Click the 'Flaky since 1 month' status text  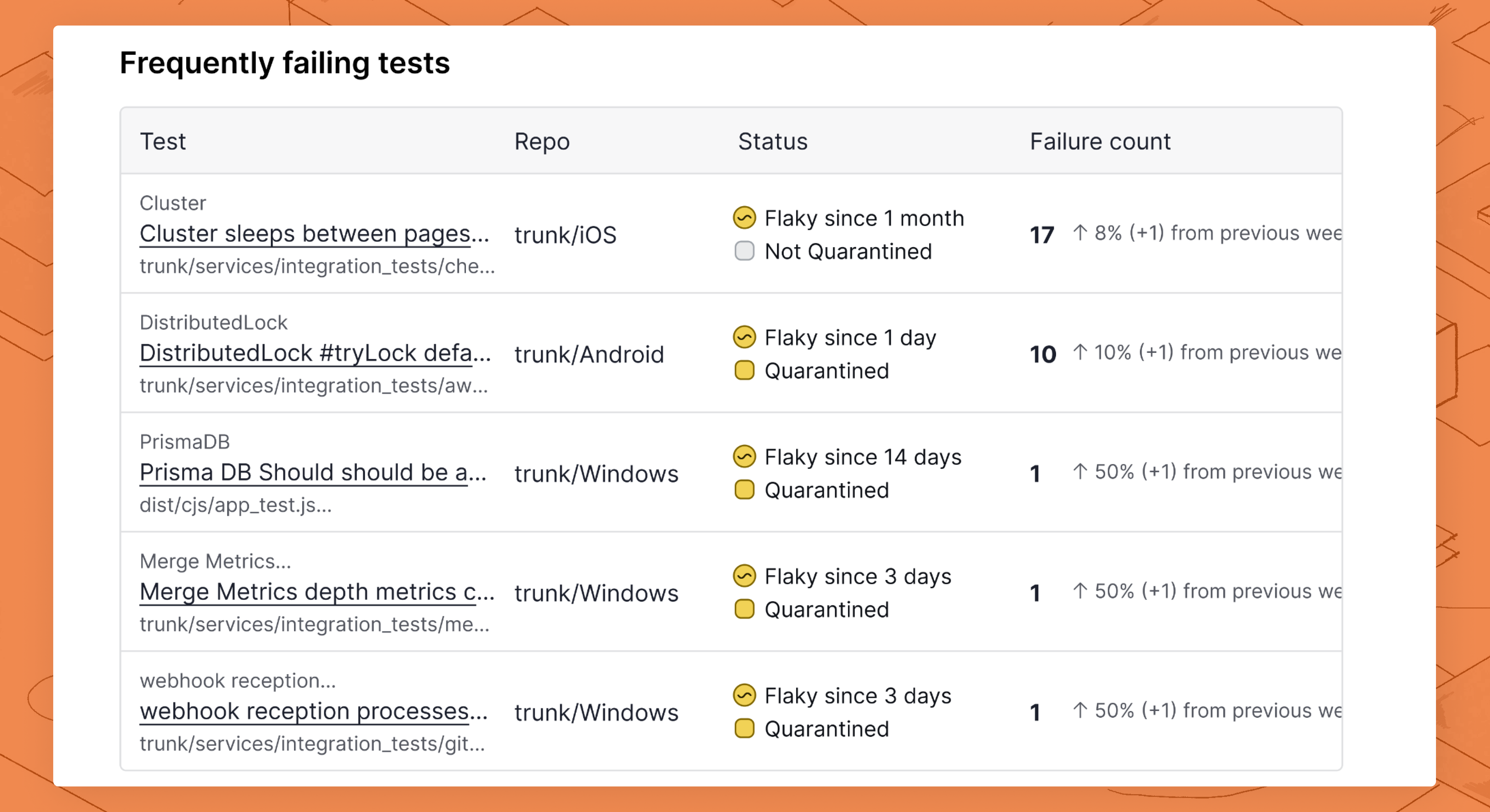pyautogui.click(x=864, y=218)
